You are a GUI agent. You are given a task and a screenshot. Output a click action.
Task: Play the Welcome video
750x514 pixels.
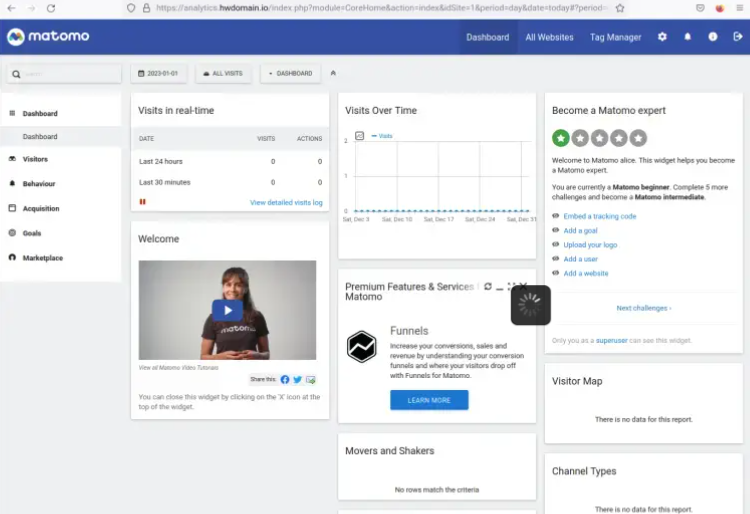click(228, 310)
